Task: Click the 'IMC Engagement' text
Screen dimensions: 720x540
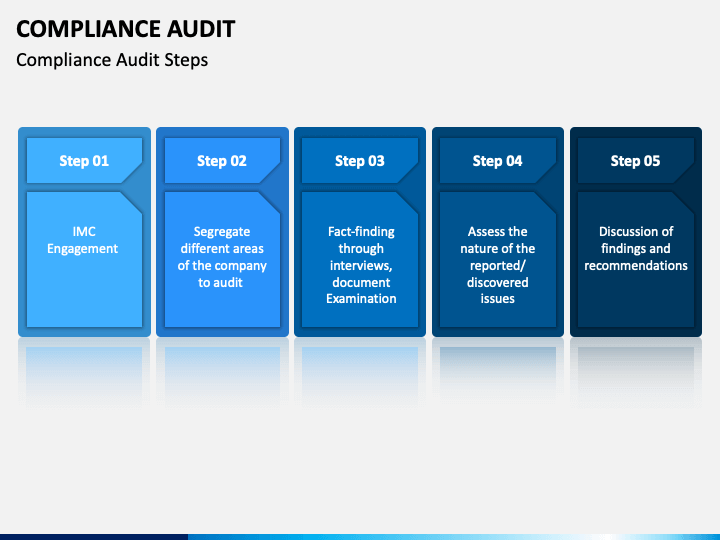Action: pyautogui.click(x=83, y=240)
